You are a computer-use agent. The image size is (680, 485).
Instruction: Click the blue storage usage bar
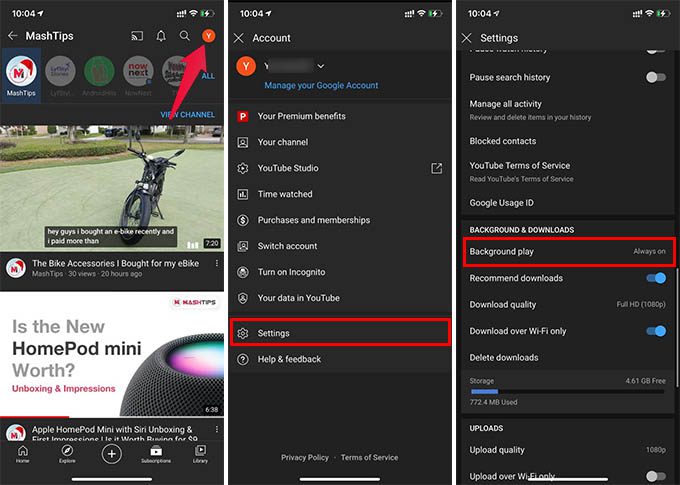click(x=485, y=392)
